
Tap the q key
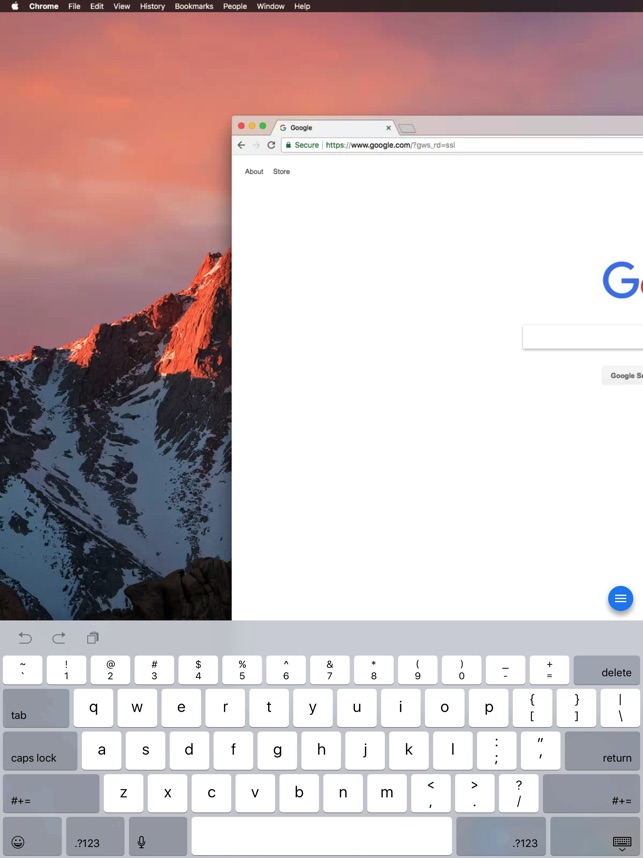pos(94,708)
